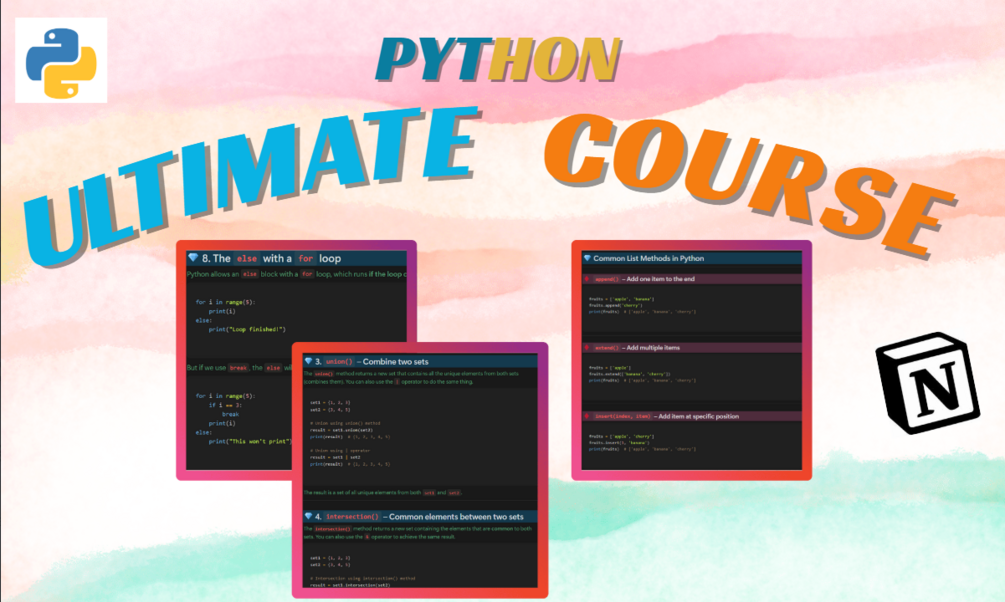
Task: Click the diamond icon beside "3. union()"
Action: coord(308,362)
